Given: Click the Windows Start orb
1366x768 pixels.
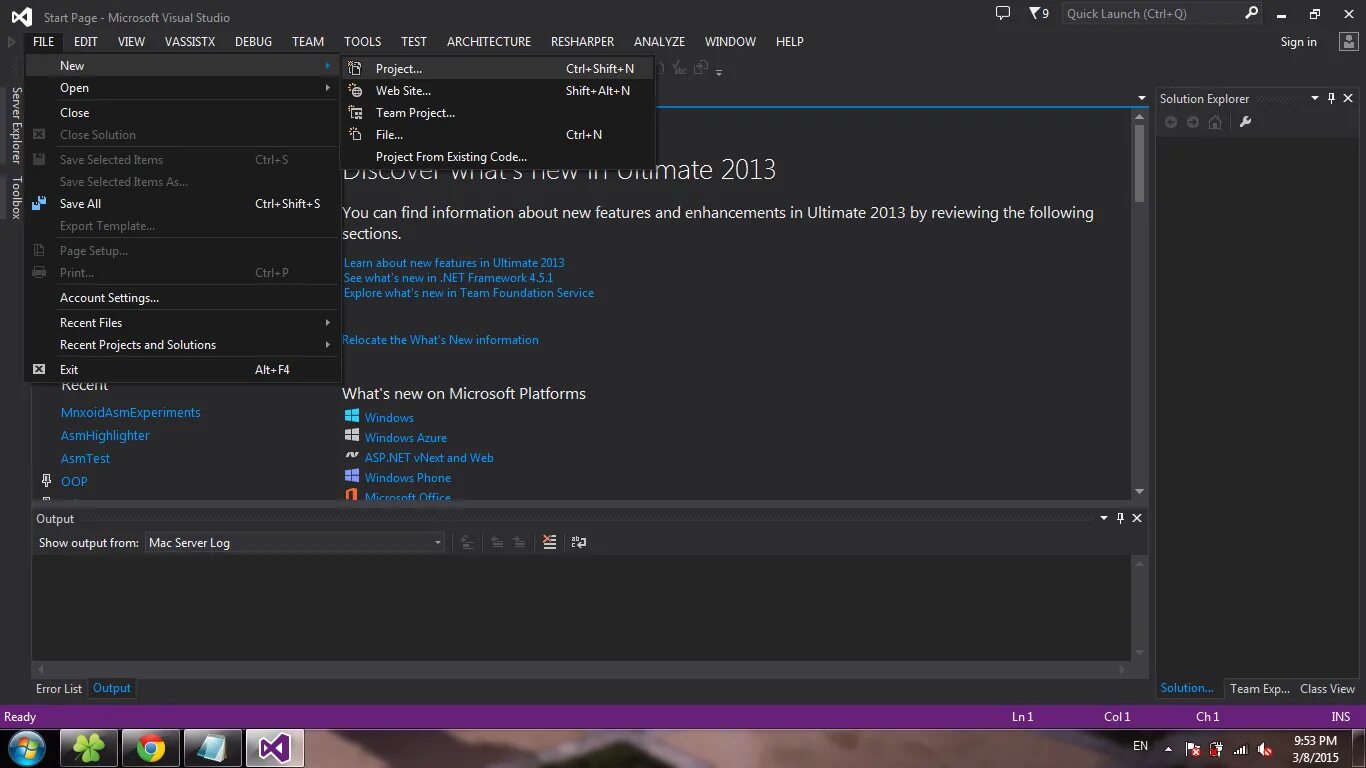Looking at the screenshot, I should click(27, 748).
